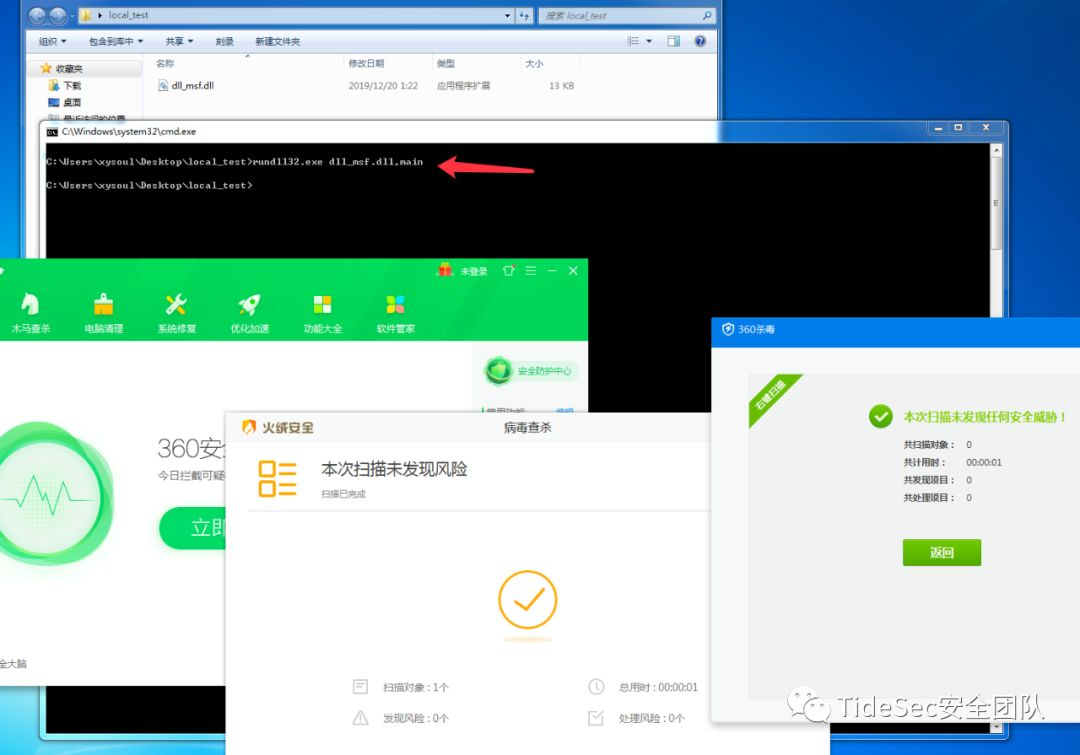This screenshot has width=1080, height=755.
Task: Click the cmd window scrollbar up arrow
Action: 996,149
